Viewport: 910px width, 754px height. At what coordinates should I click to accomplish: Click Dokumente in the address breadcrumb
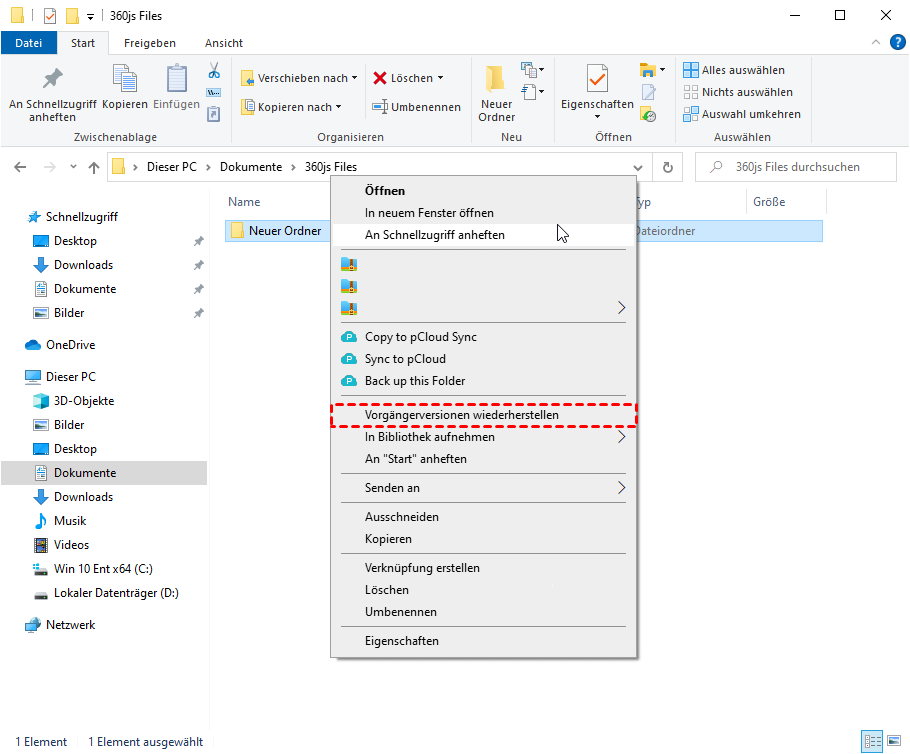point(251,167)
